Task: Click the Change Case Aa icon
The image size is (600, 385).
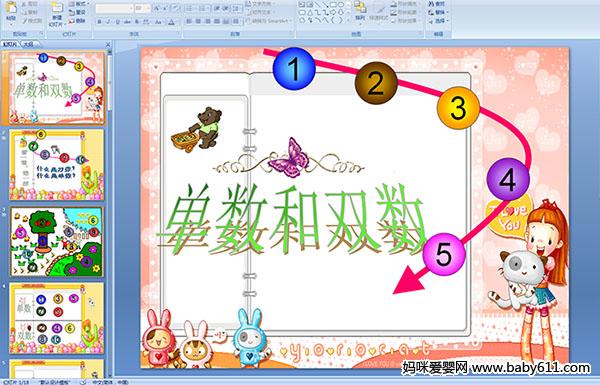Action: tap(158, 22)
